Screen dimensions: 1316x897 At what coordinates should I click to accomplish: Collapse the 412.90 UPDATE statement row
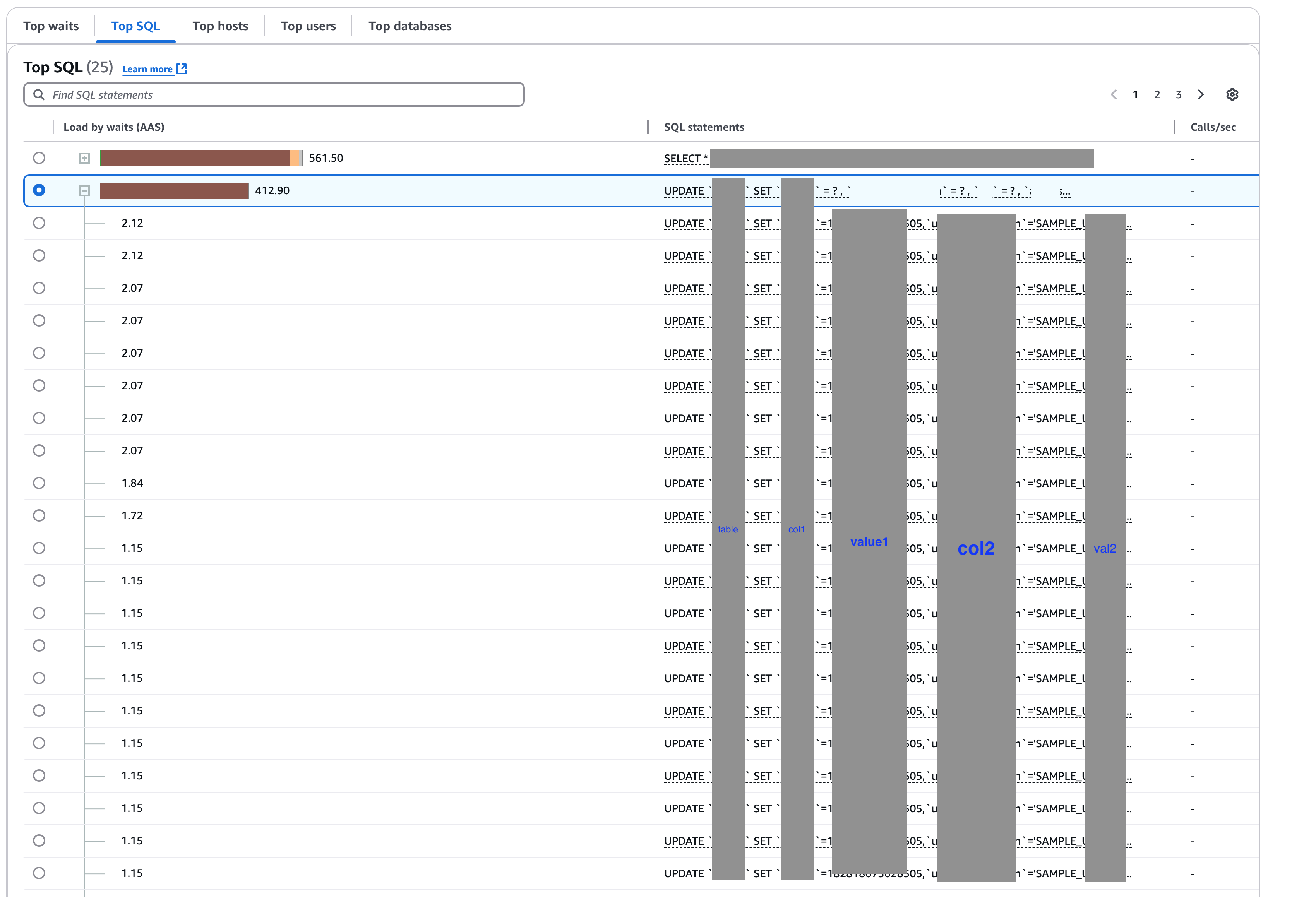(84, 191)
